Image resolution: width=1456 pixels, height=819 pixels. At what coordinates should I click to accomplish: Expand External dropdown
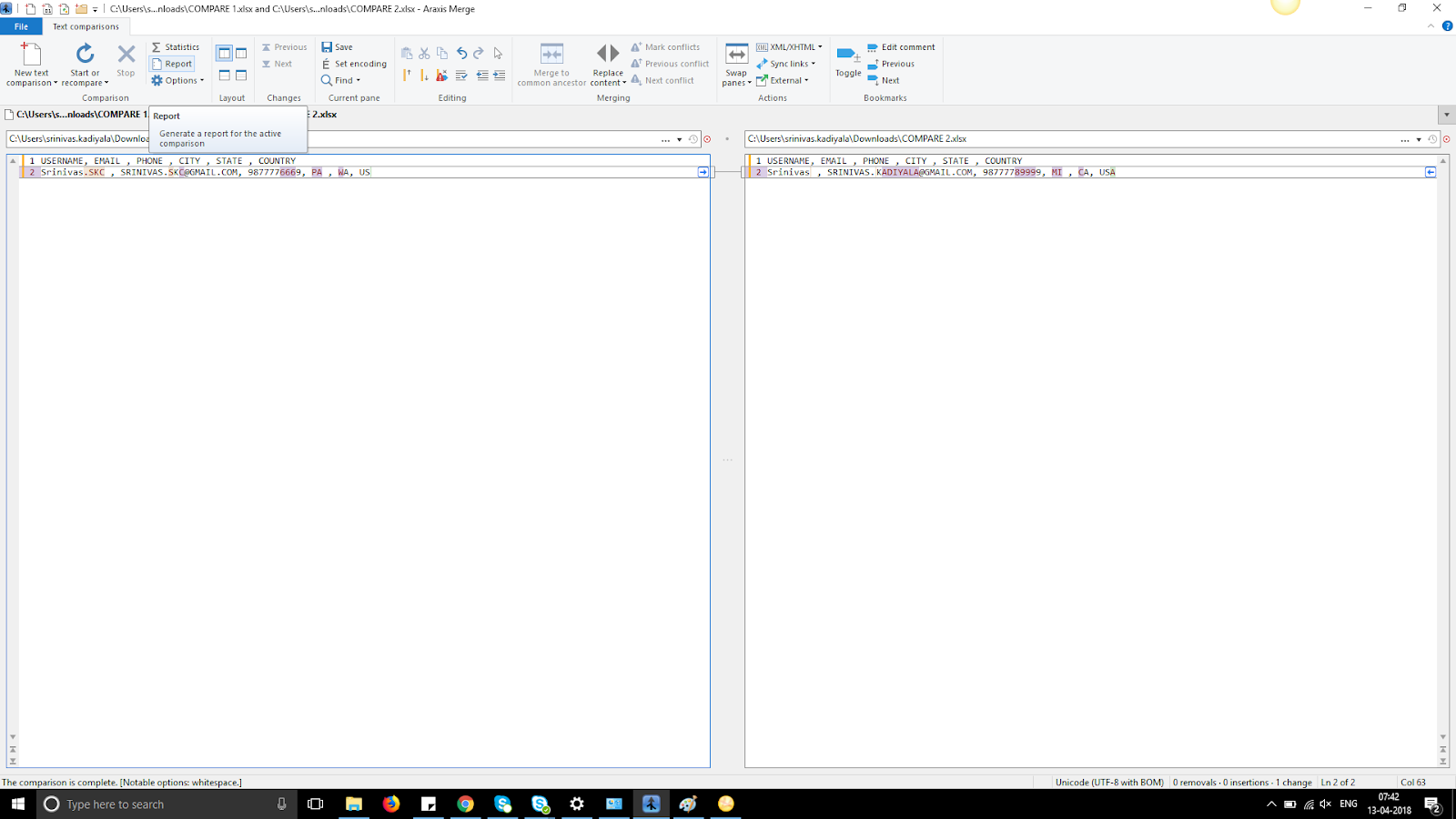click(782, 80)
